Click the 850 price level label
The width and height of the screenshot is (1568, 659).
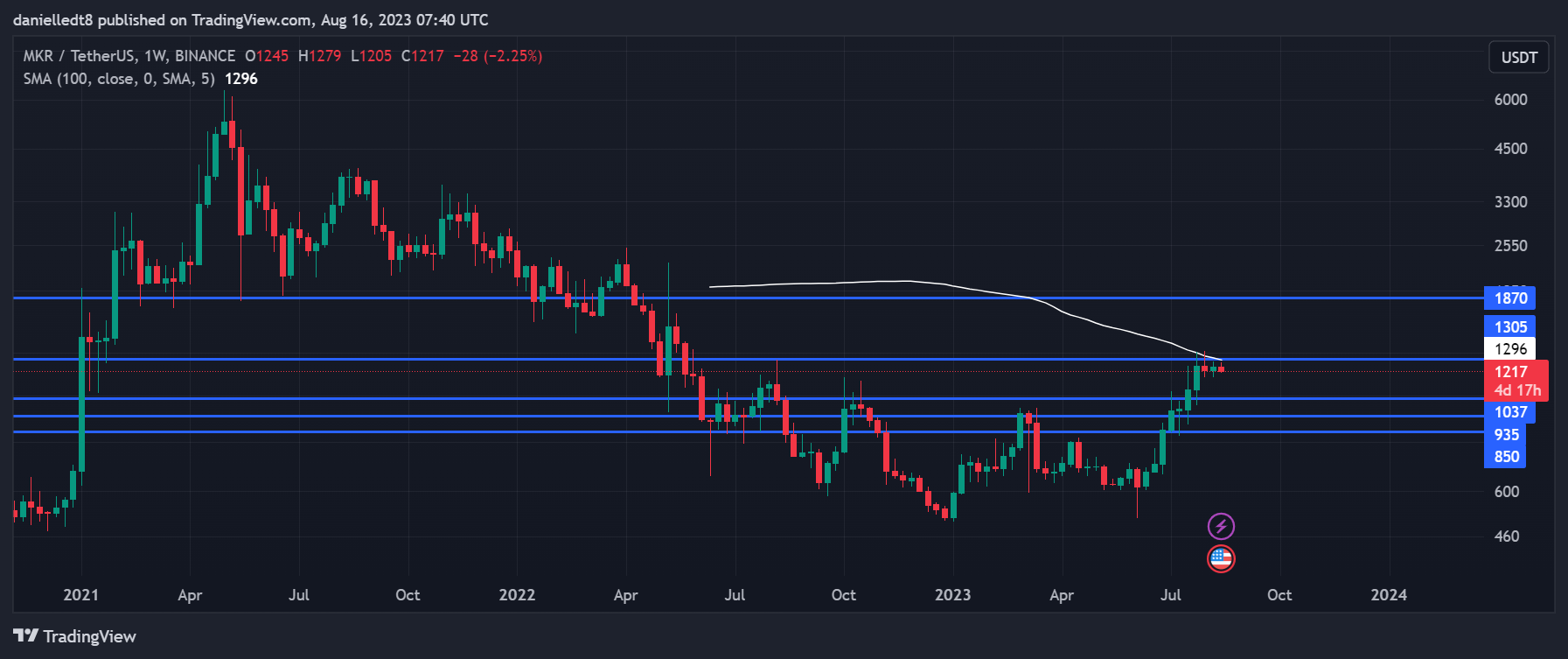click(x=1506, y=457)
